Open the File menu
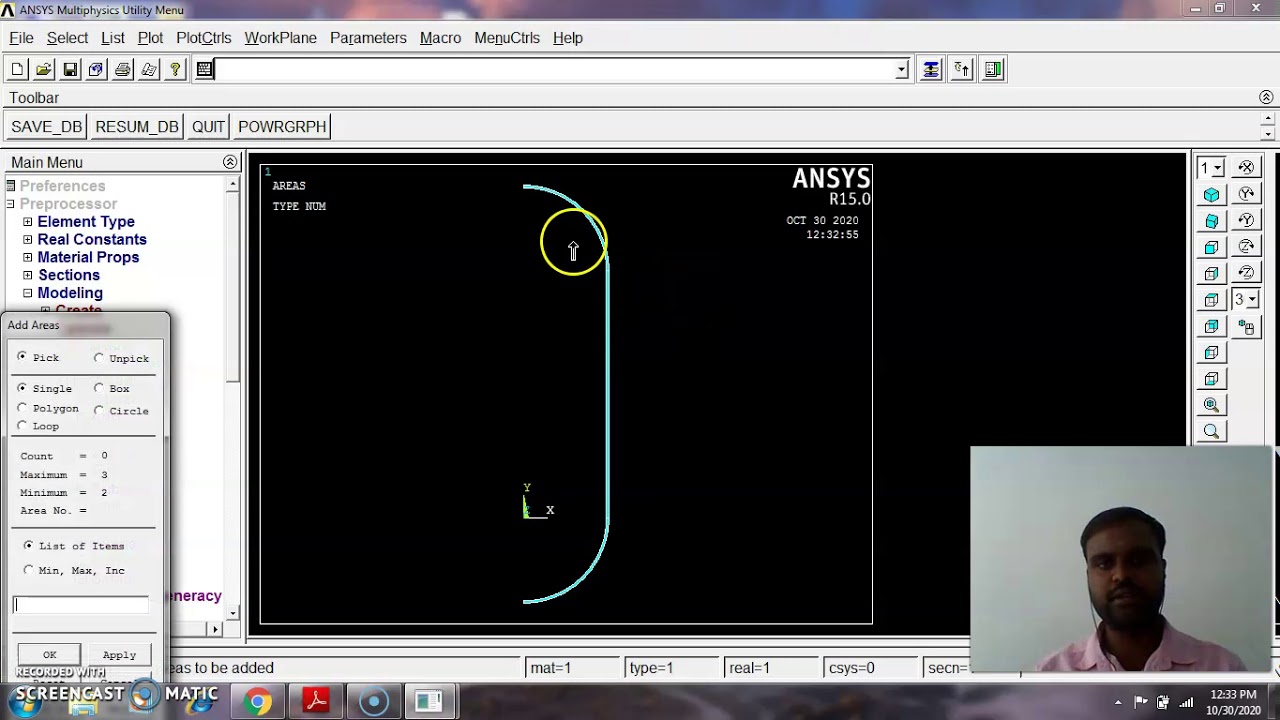This screenshot has width=1280, height=720. [21, 38]
